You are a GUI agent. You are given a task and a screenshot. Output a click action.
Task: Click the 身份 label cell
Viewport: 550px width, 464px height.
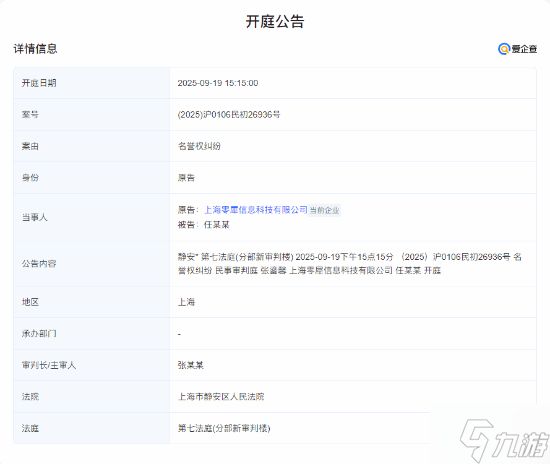[x=92, y=177]
